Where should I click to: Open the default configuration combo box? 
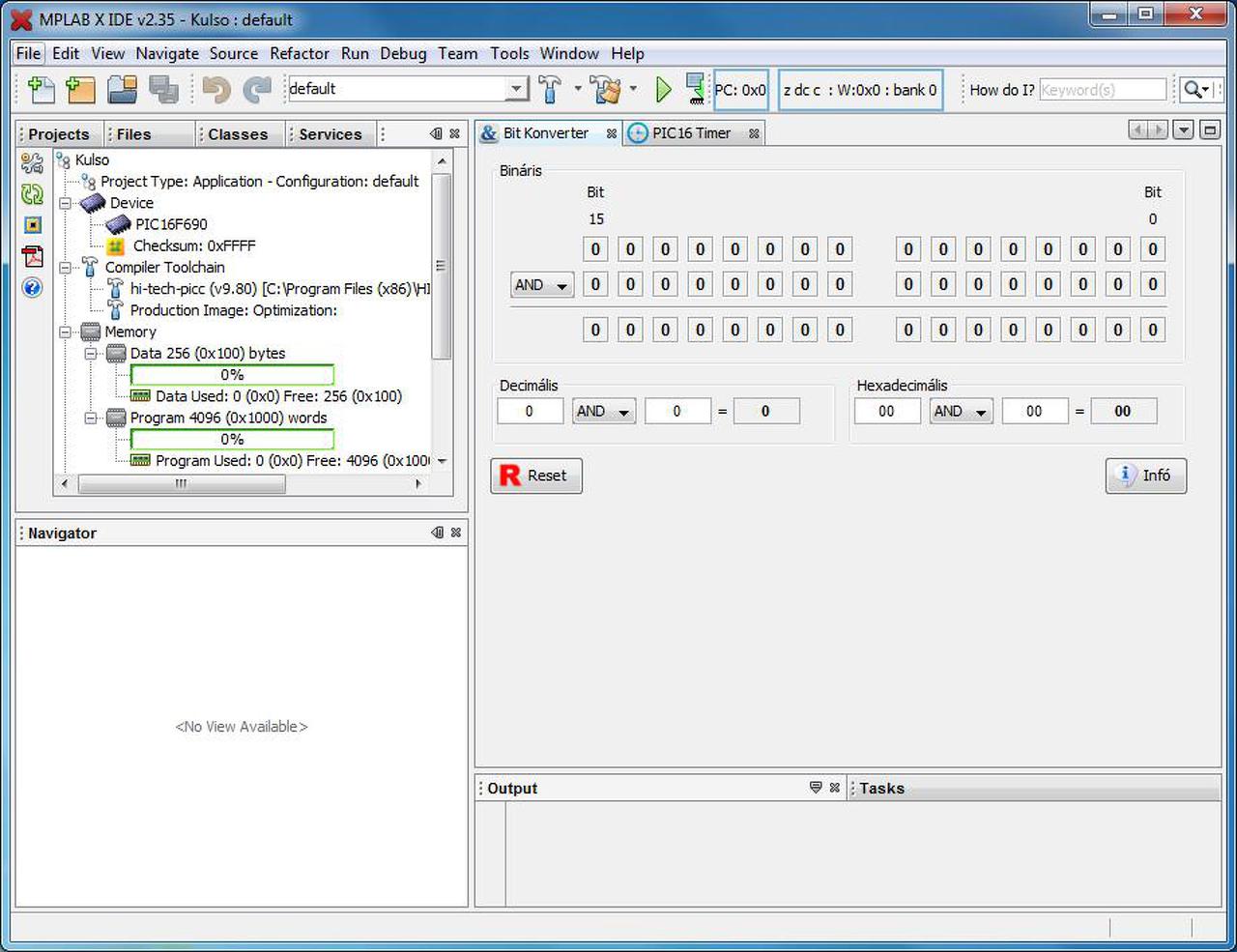[408, 89]
